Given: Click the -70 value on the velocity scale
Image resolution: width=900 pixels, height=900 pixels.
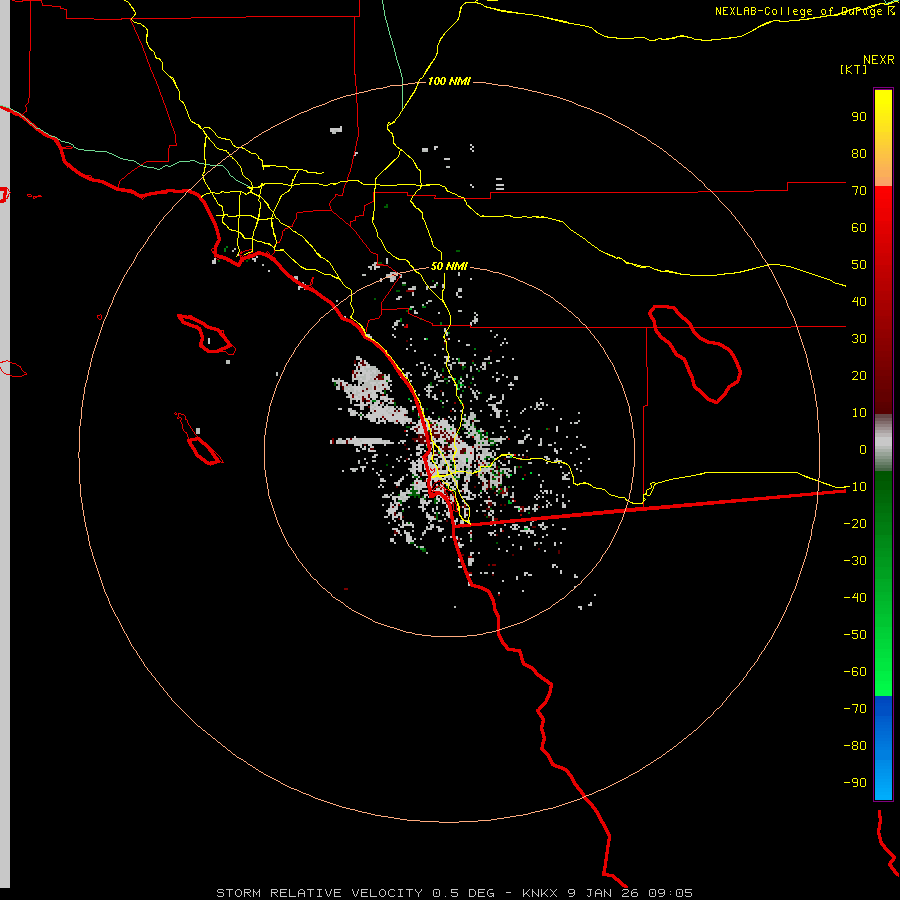Looking at the screenshot, I should click(x=855, y=709).
